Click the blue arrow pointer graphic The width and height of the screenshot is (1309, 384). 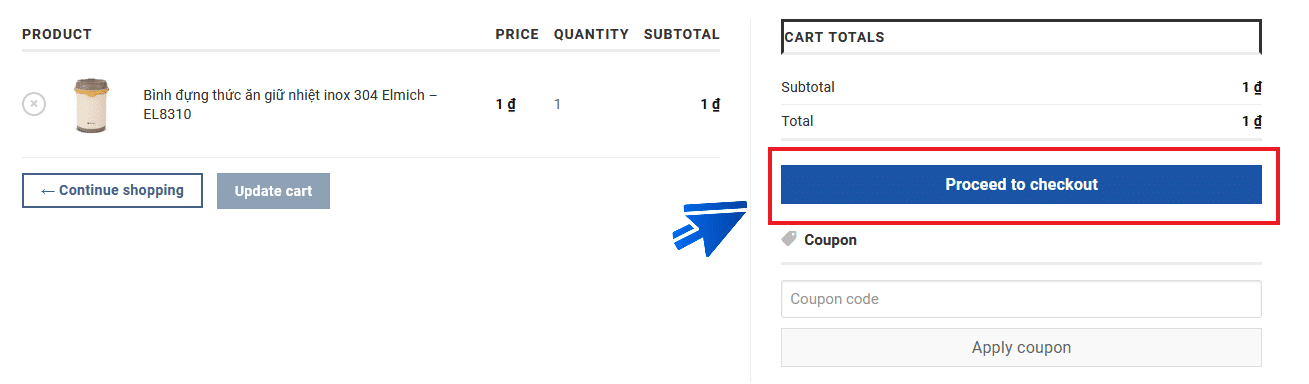click(x=710, y=228)
